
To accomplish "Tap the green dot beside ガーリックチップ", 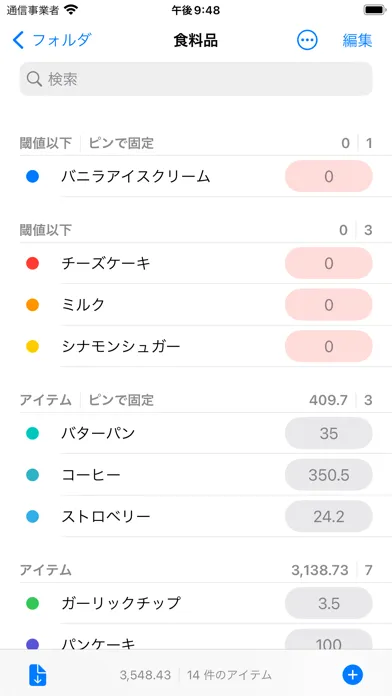I will (32, 603).
